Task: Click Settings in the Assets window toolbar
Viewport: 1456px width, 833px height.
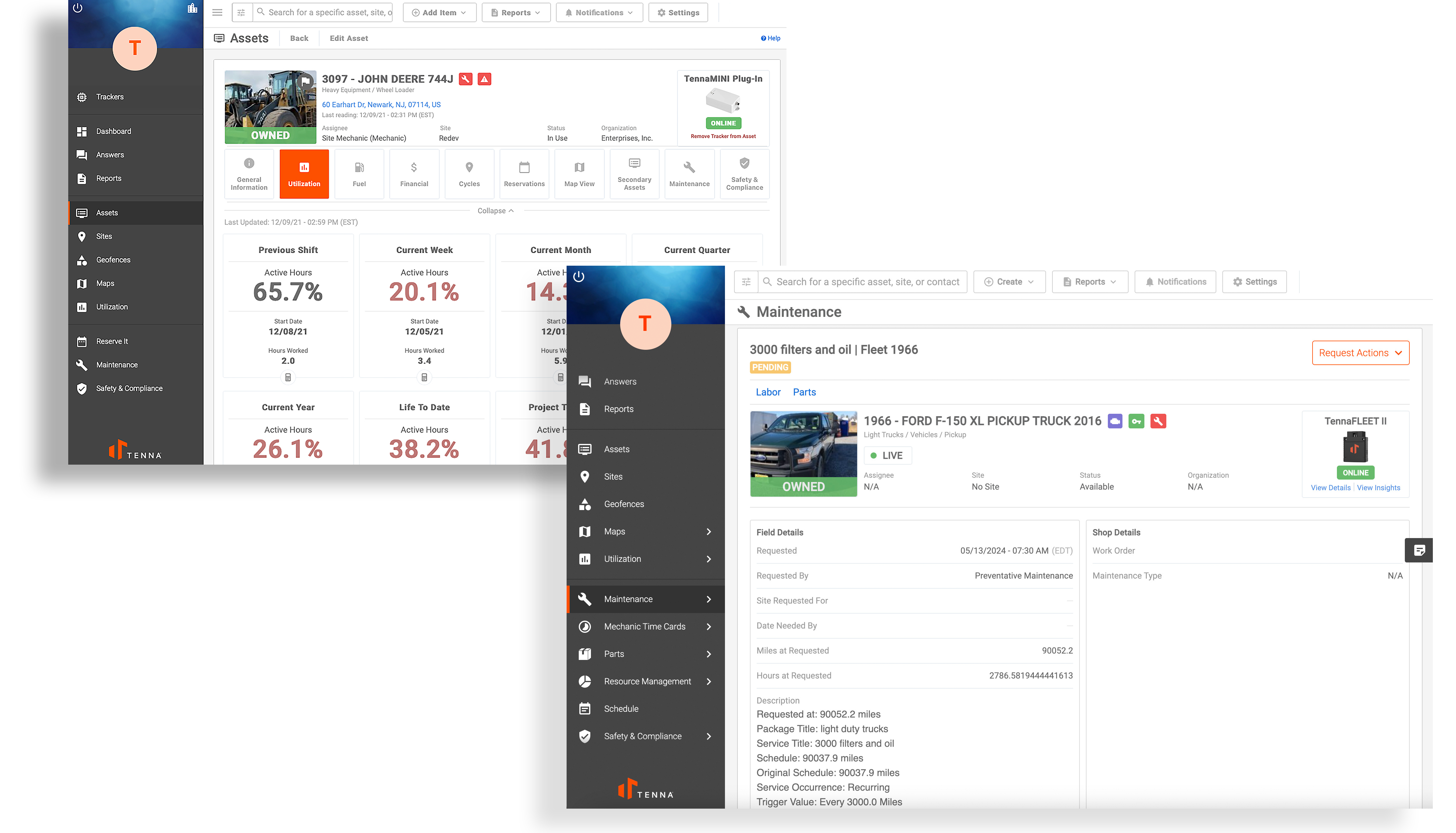Action: [x=678, y=12]
